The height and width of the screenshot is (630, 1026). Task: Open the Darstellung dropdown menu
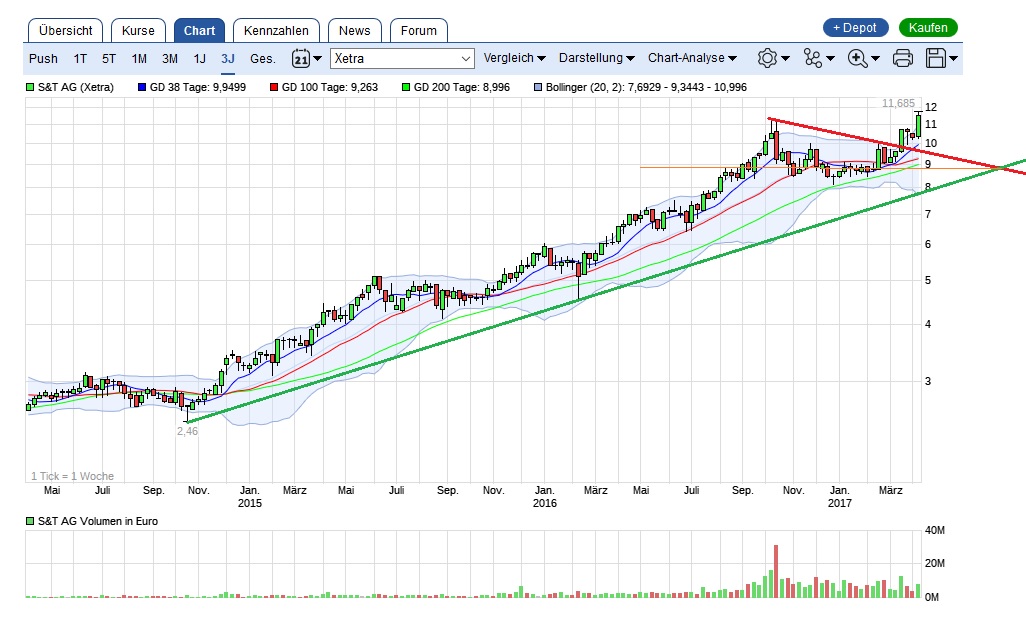pos(596,58)
